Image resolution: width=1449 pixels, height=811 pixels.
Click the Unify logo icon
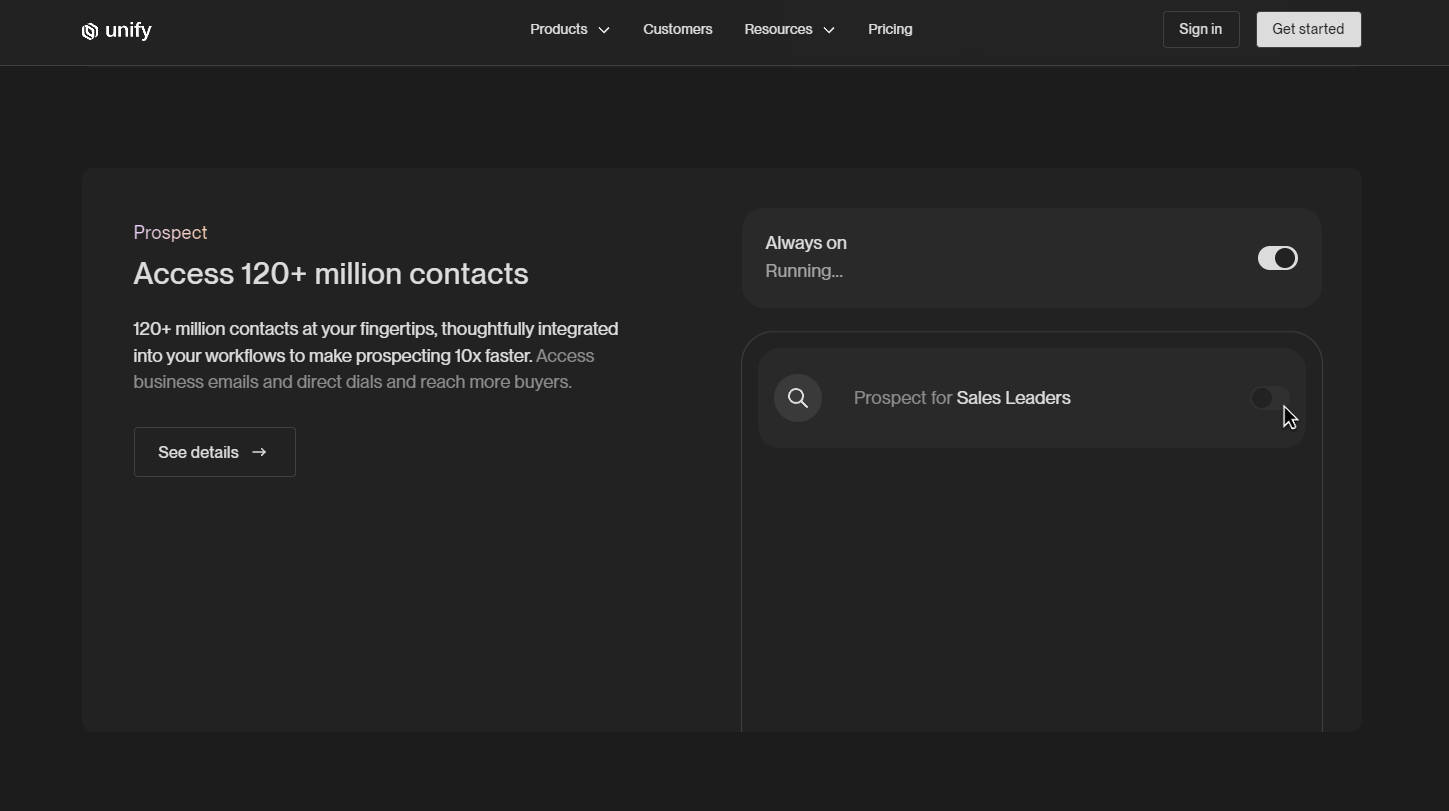point(89,31)
